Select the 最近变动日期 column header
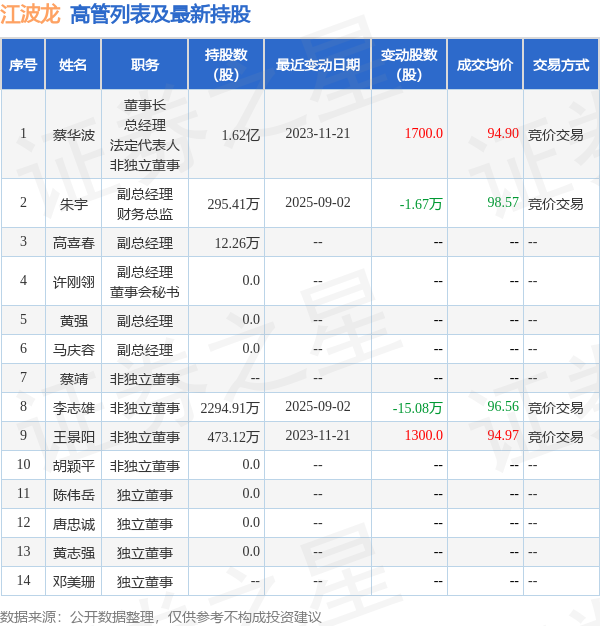 318,64
